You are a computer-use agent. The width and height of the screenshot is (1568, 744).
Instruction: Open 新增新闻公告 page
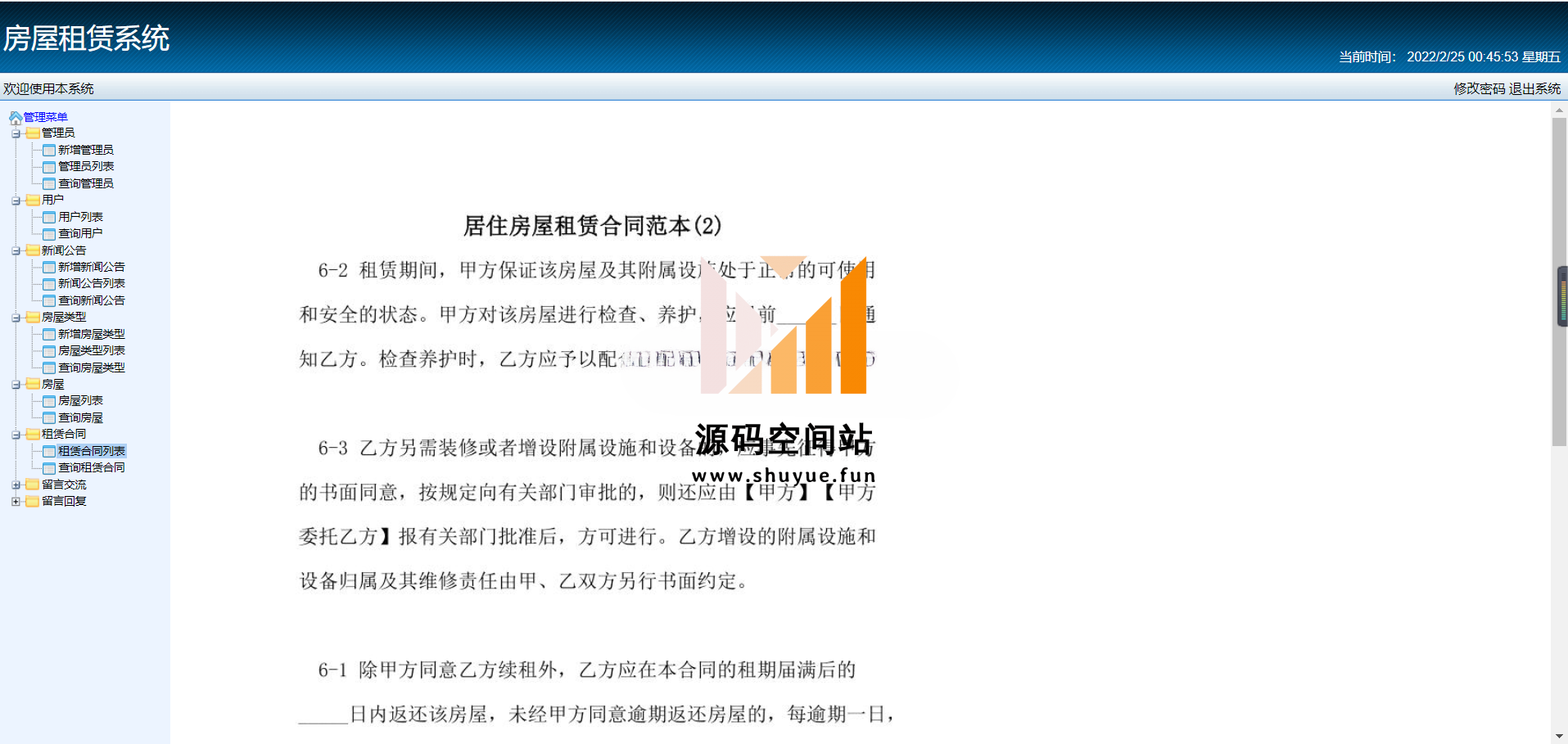[92, 267]
